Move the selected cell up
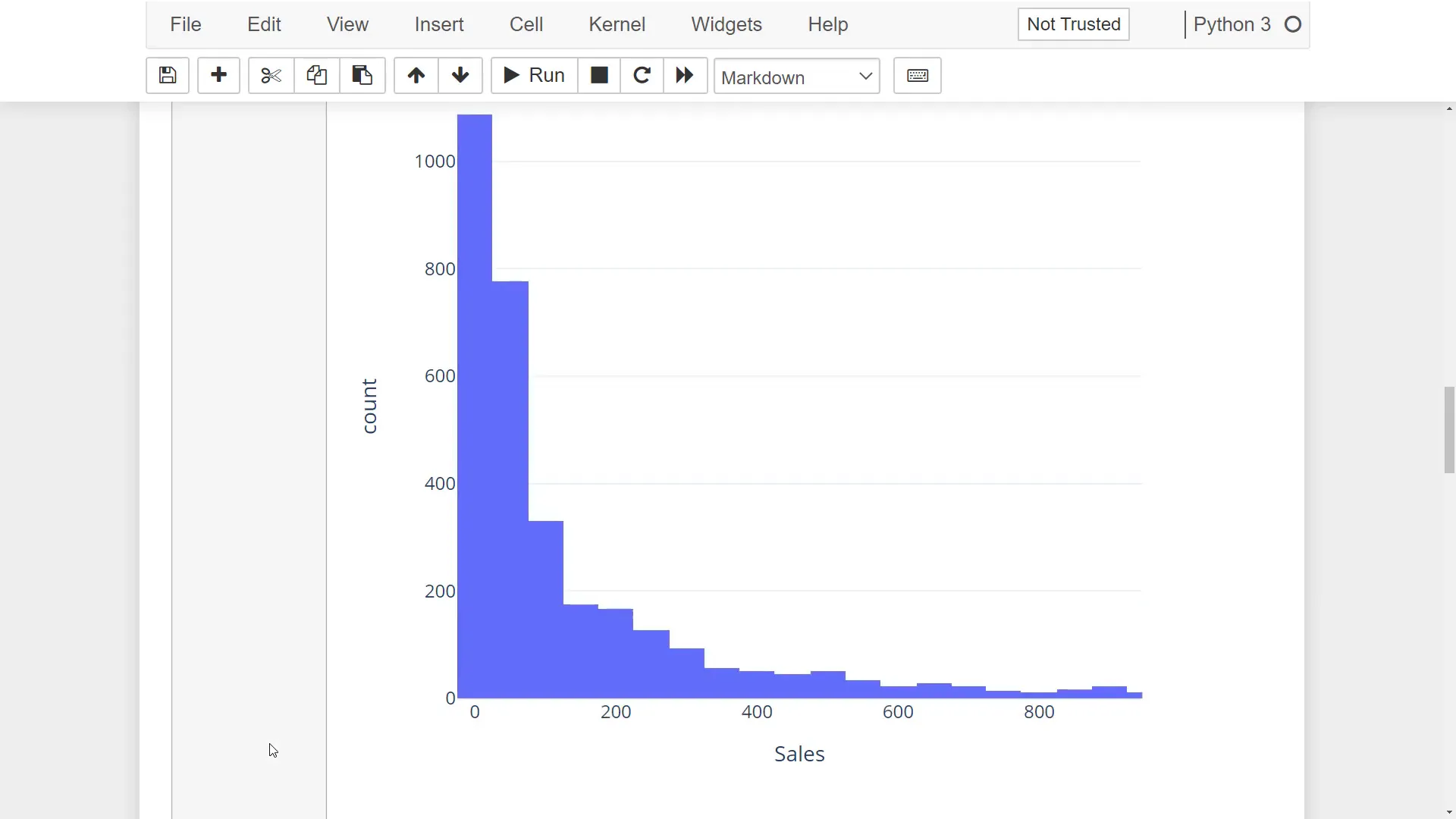Screen dimensions: 1456x819 point(415,75)
